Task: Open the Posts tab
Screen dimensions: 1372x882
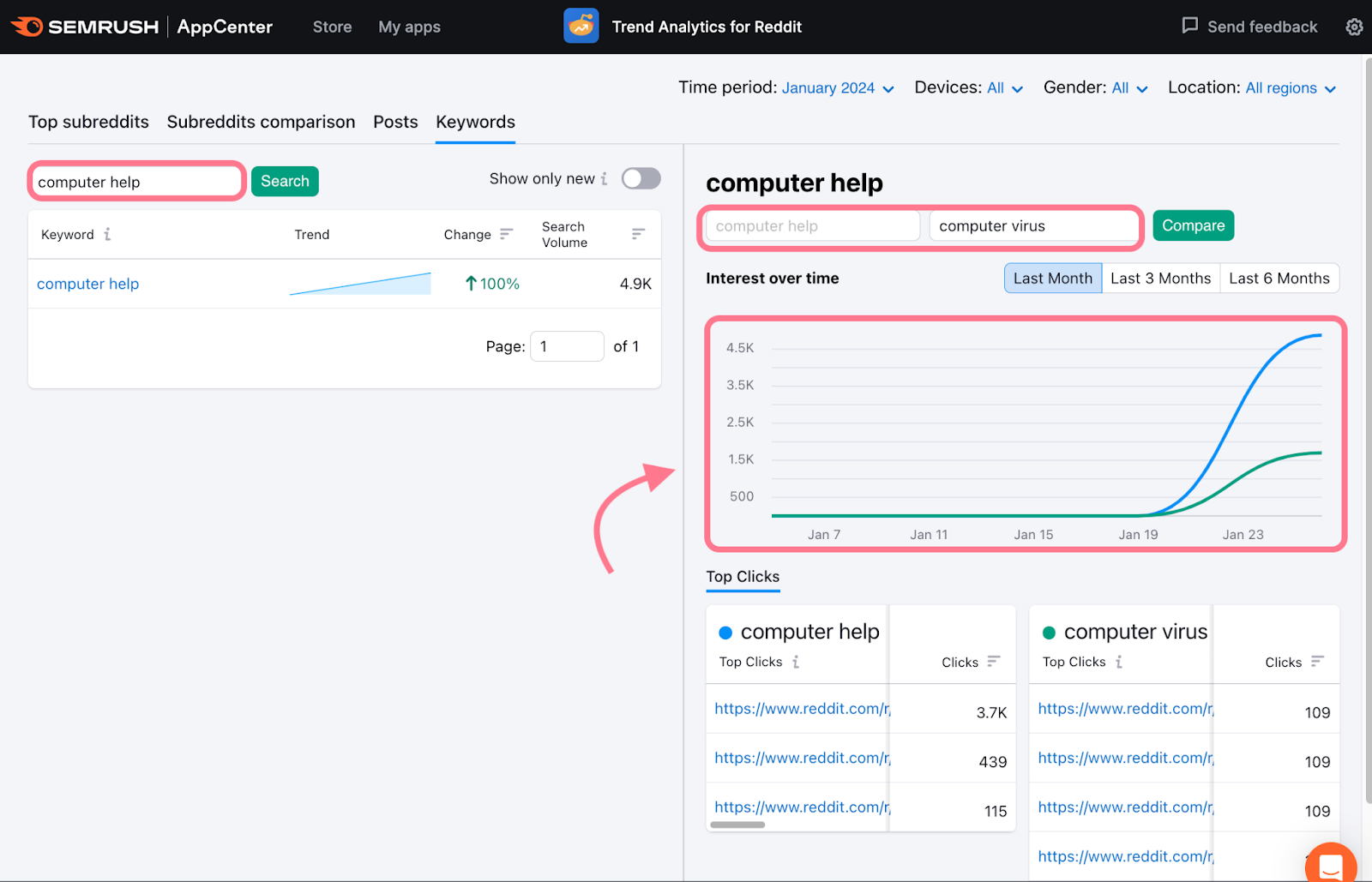Action: [395, 122]
